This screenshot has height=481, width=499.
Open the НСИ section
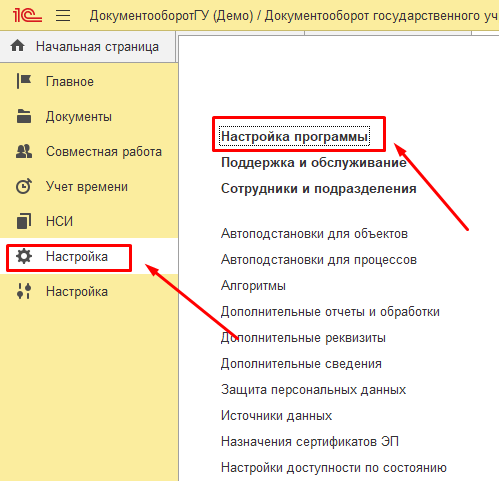click(89, 221)
